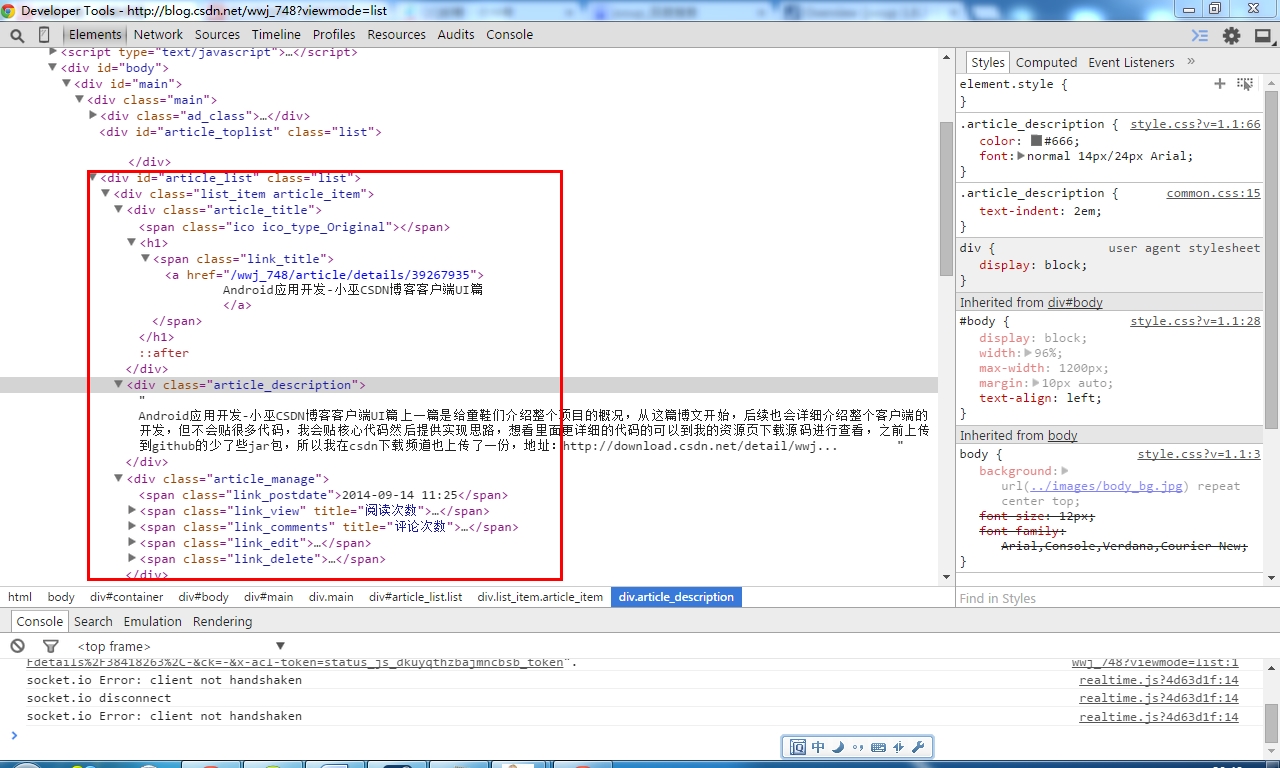1280x768 pixels.
Task: Select div#container in breadcrumb bar
Action: coord(126,597)
